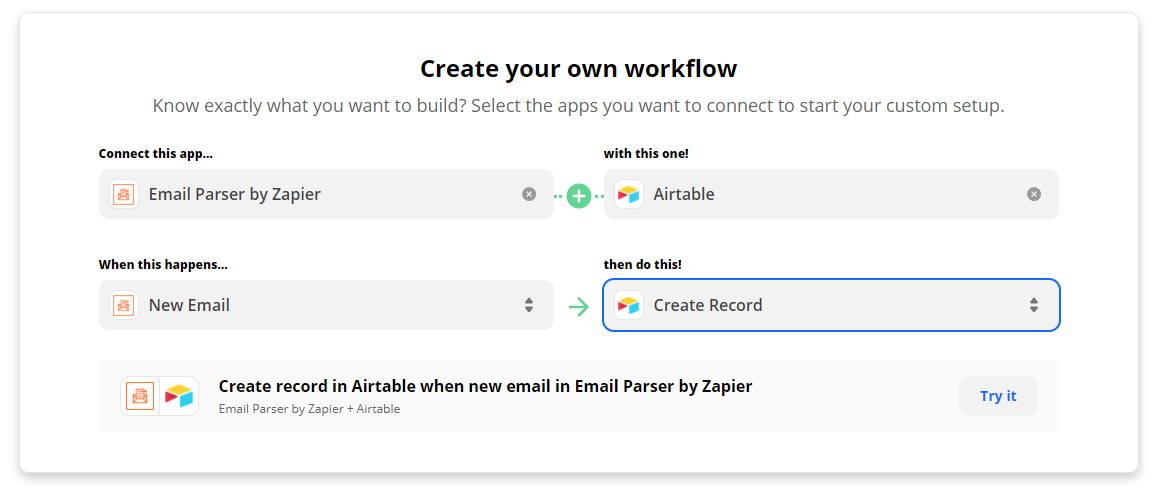Click Email Parser icon in workflow summary
The width and height of the screenshot is (1162, 488).
(x=140, y=396)
